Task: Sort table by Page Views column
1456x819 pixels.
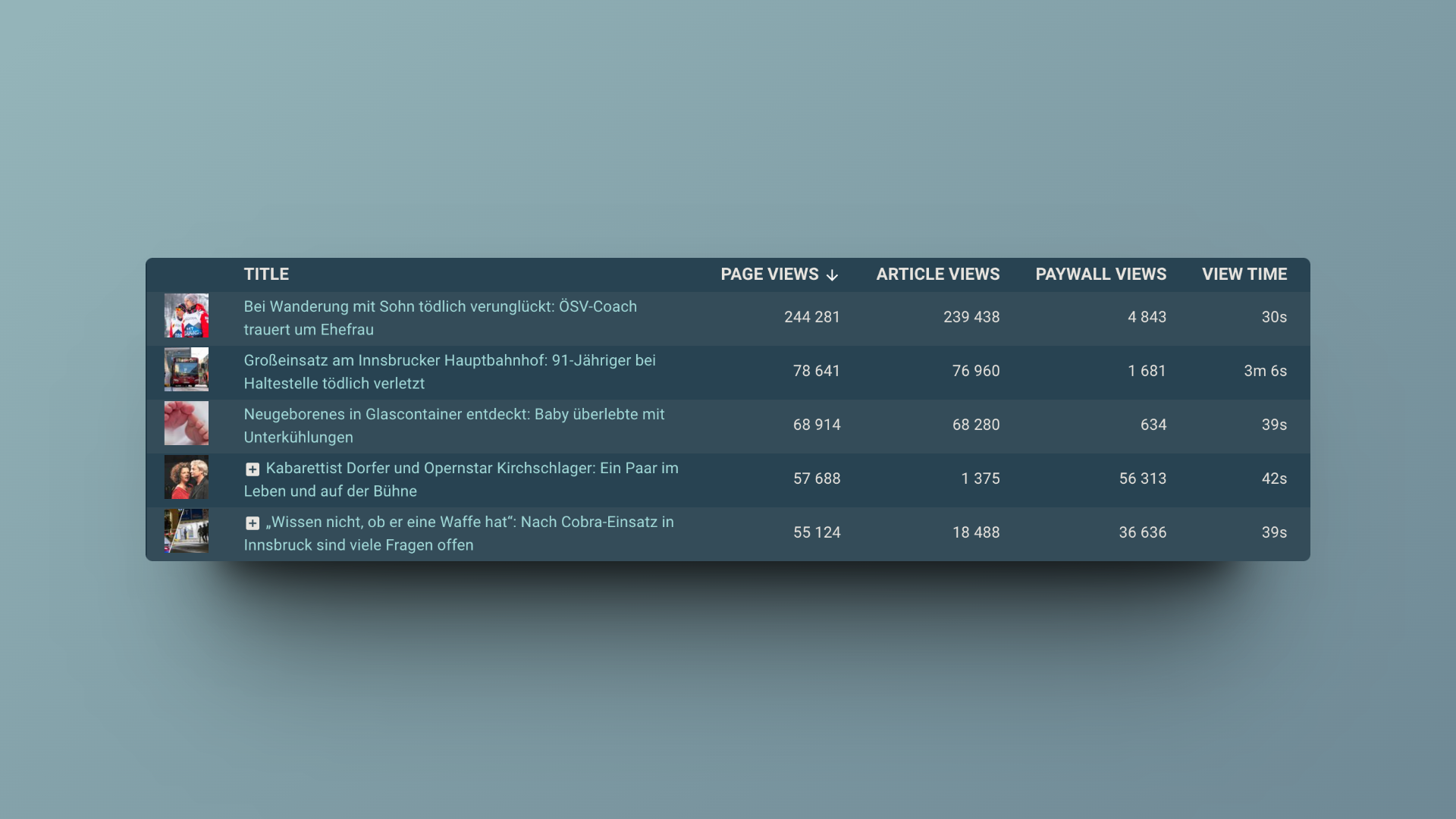Action: [x=769, y=275]
